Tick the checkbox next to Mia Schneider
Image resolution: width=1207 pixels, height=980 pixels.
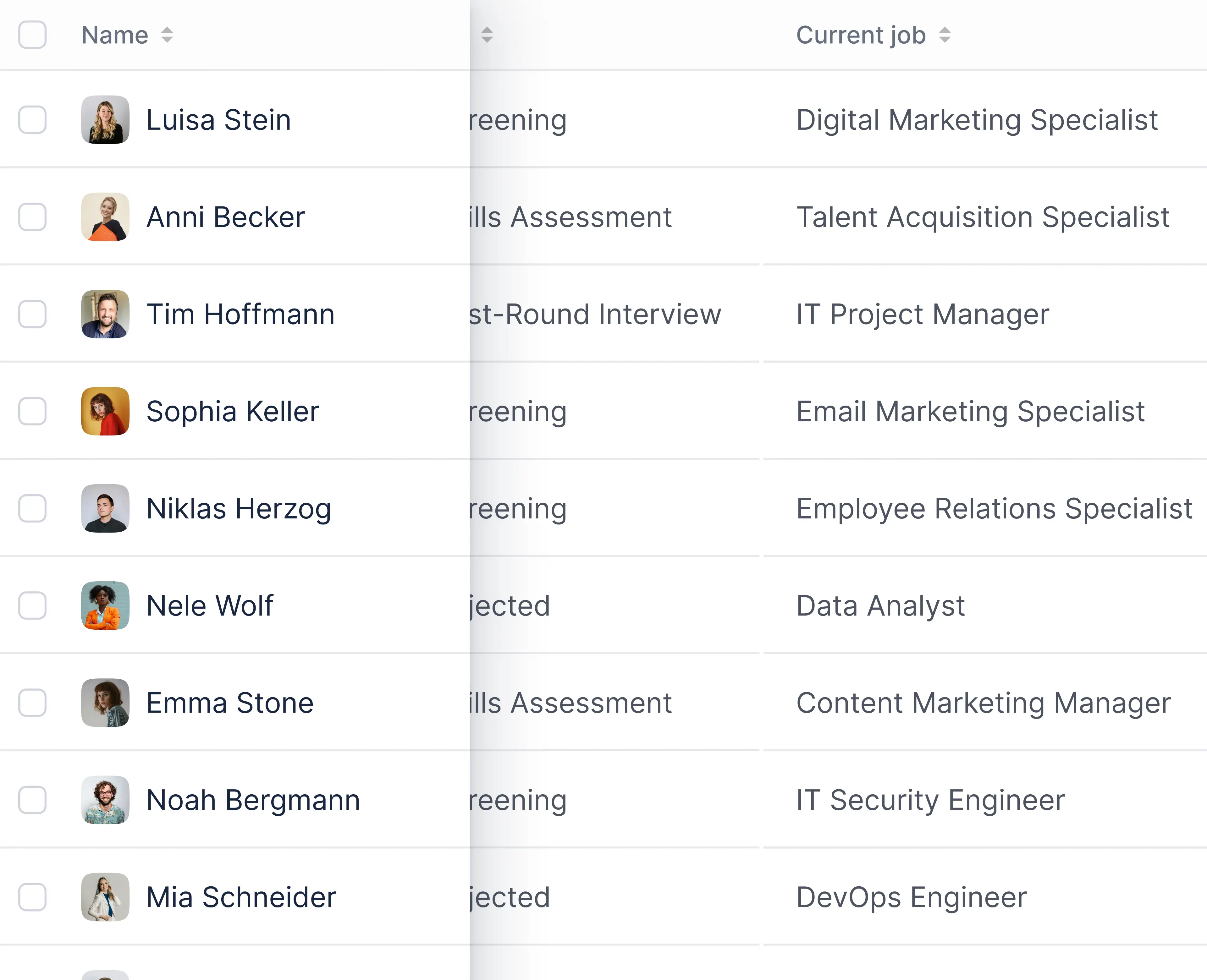(x=32, y=897)
